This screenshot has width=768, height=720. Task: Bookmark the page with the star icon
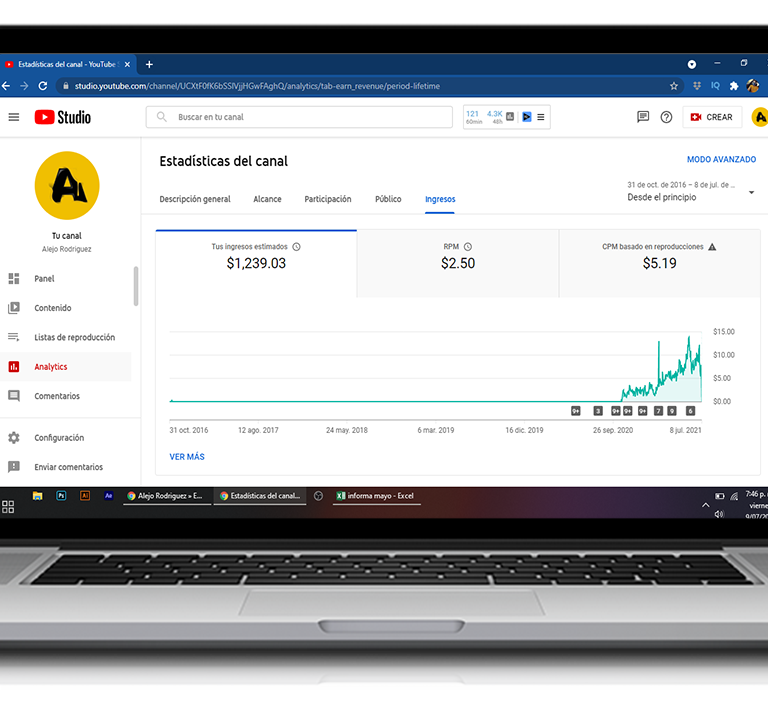click(674, 86)
